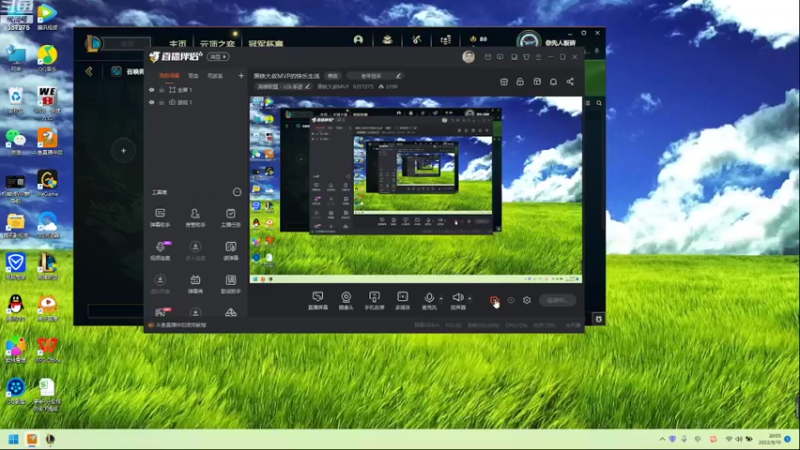
Task: Toggle the lock on 全屏 1 source
Action: (x=162, y=90)
